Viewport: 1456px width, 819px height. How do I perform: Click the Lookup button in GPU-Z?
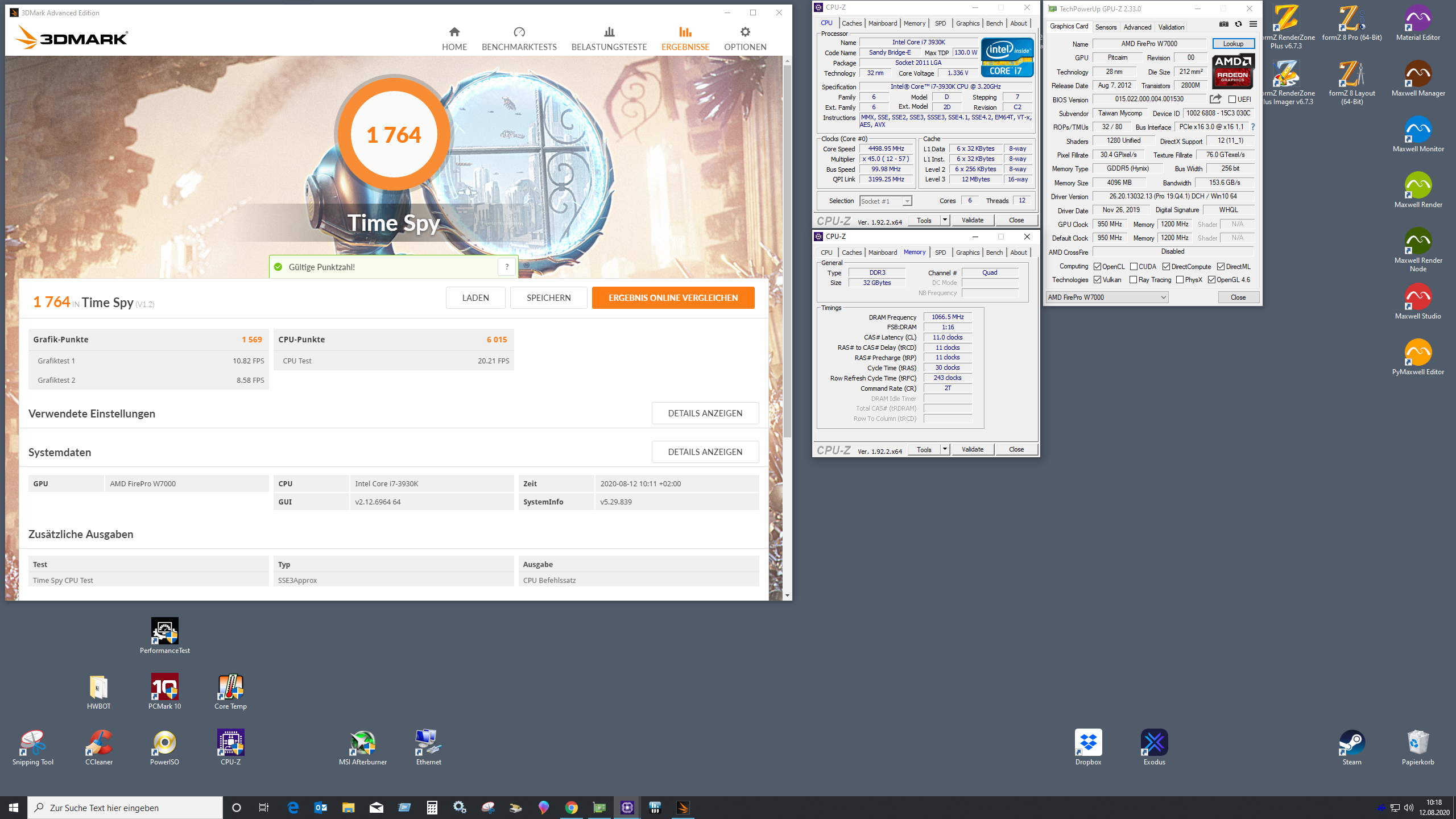[x=1233, y=44]
